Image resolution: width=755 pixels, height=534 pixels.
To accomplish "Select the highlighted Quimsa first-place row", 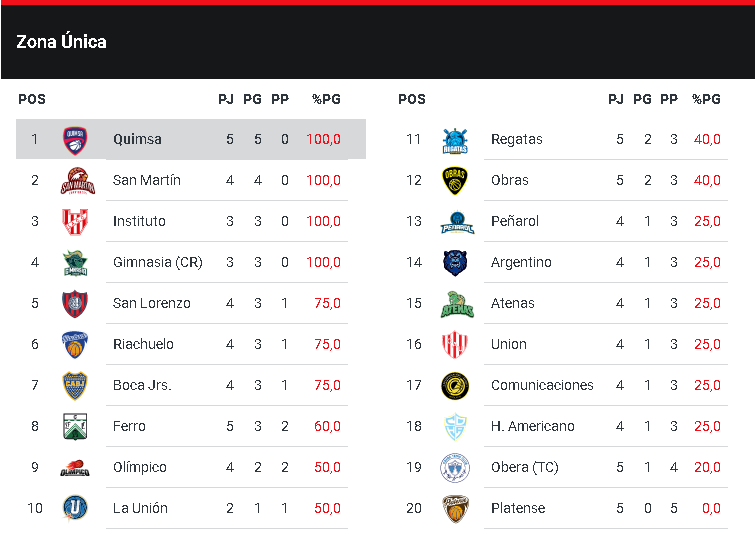I will [x=190, y=139].
